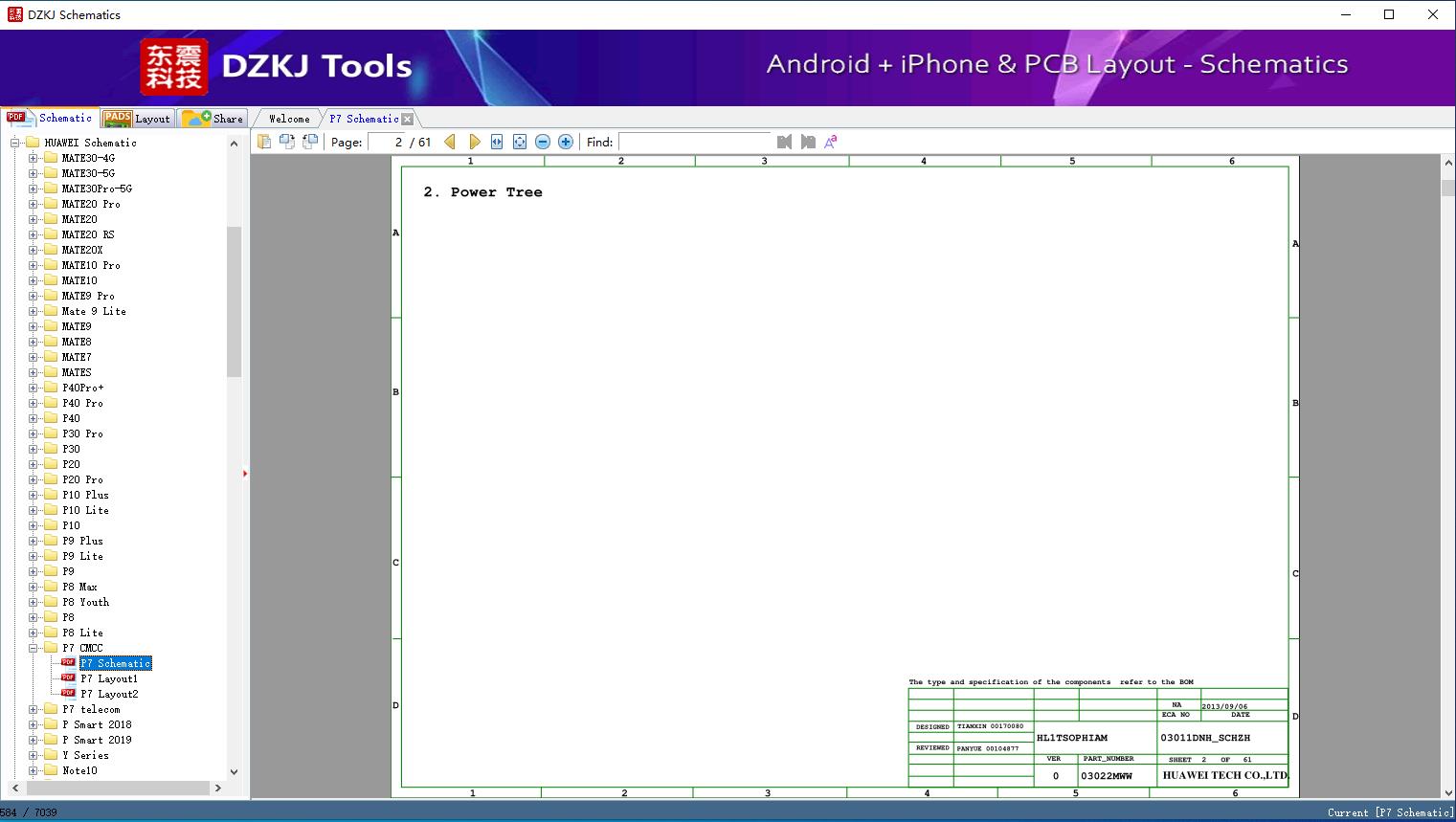Click tree horizontal scroll left arrow
The width and height of the screenshot is (1456, 822).
14,789
